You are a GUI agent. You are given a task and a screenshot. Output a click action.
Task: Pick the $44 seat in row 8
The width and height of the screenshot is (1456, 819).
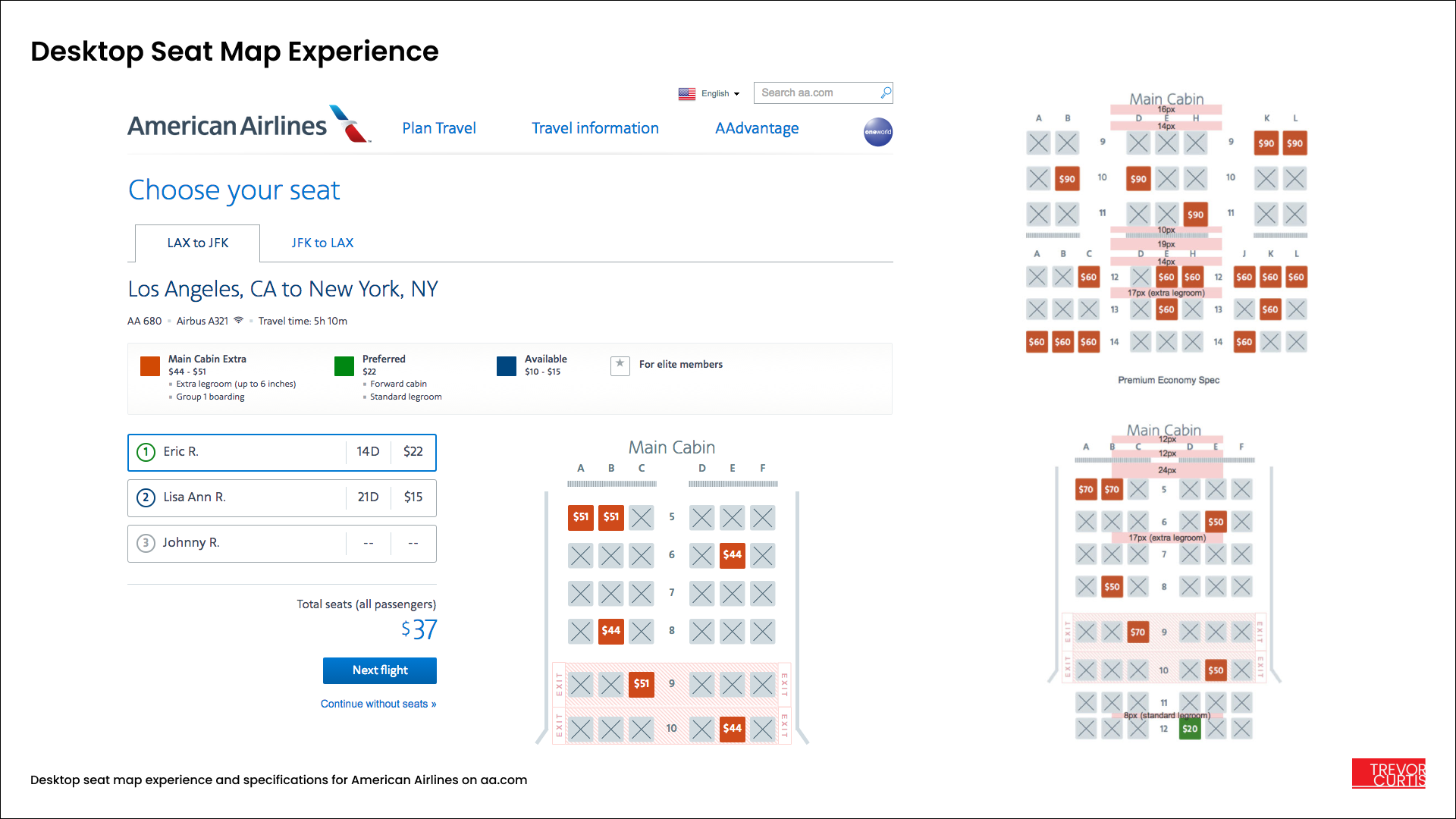click(610, 631)
